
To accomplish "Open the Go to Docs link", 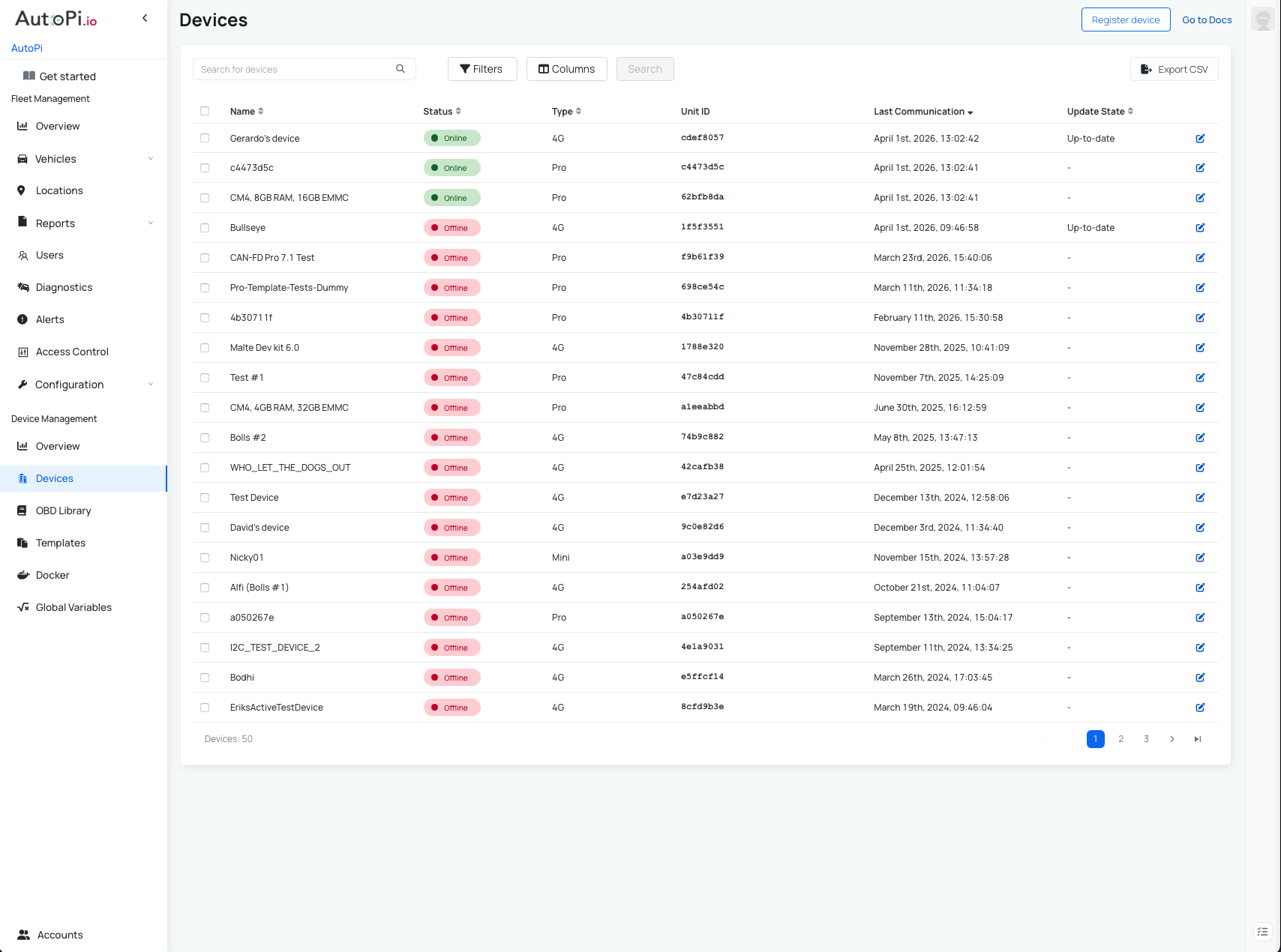I will click(x=1207, y=19).
